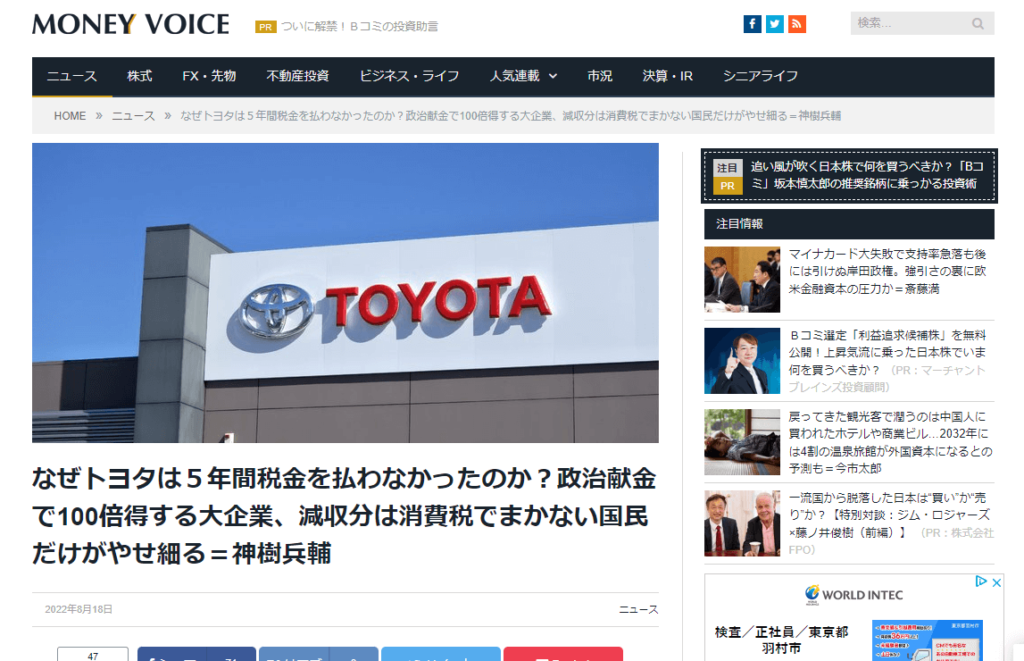Open the Facebook page icon in header
The image size is (1024, 661).
click(753, 24)
